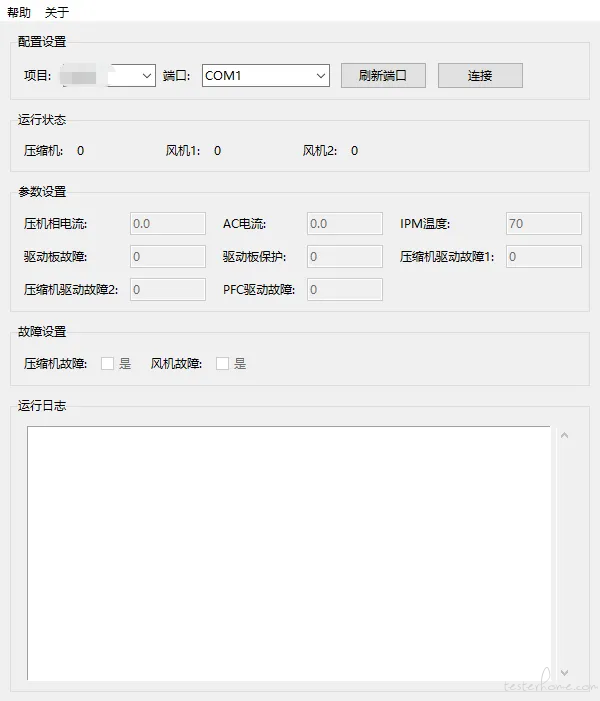Click the COM1 port text box
The width and height of the screenshot is (600, 701).
click(x=255, y=75)
